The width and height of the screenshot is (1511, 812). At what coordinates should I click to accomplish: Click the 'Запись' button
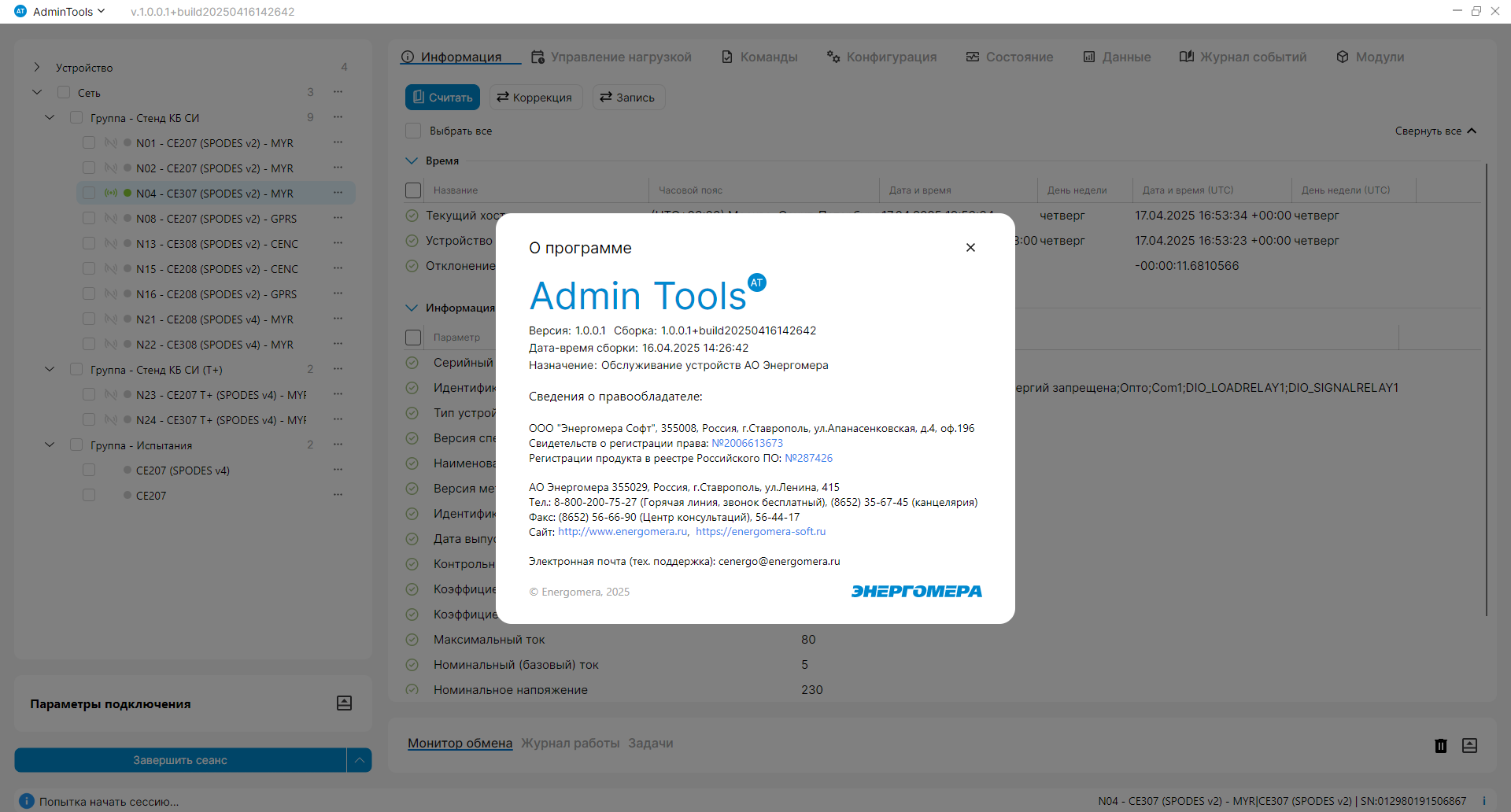[628, 98]
